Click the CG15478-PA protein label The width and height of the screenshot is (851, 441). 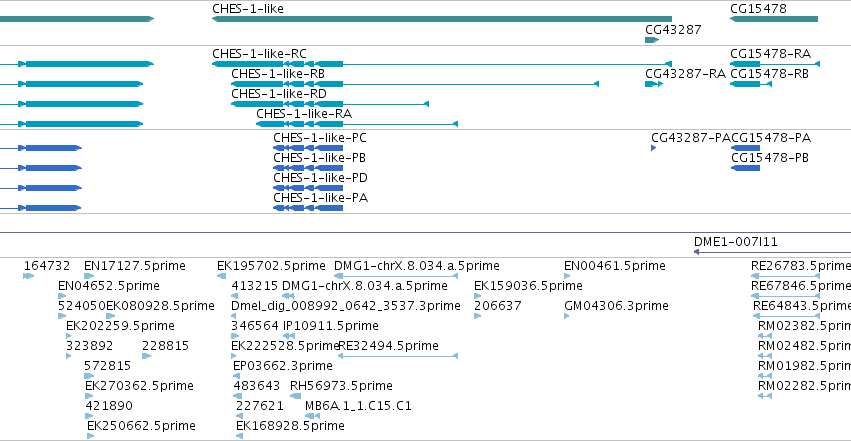click(771, 138)
